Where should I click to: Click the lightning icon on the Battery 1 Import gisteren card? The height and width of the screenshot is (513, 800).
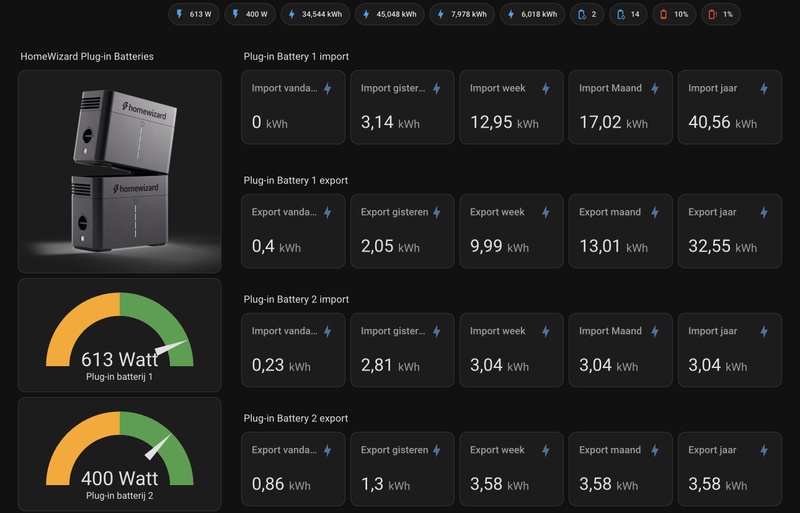click(437, 89)
